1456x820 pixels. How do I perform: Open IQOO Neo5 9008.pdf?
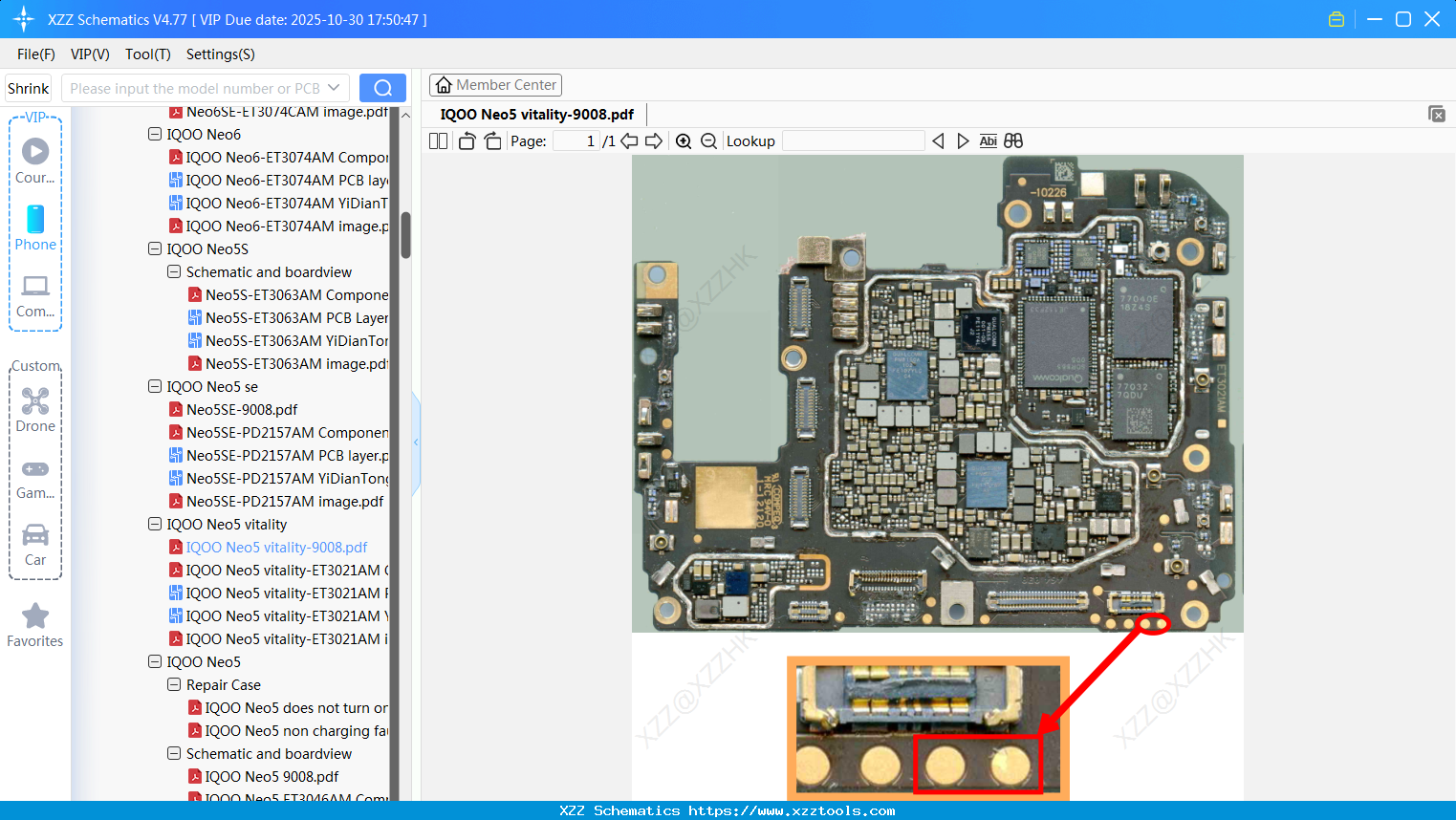(264, 777)
